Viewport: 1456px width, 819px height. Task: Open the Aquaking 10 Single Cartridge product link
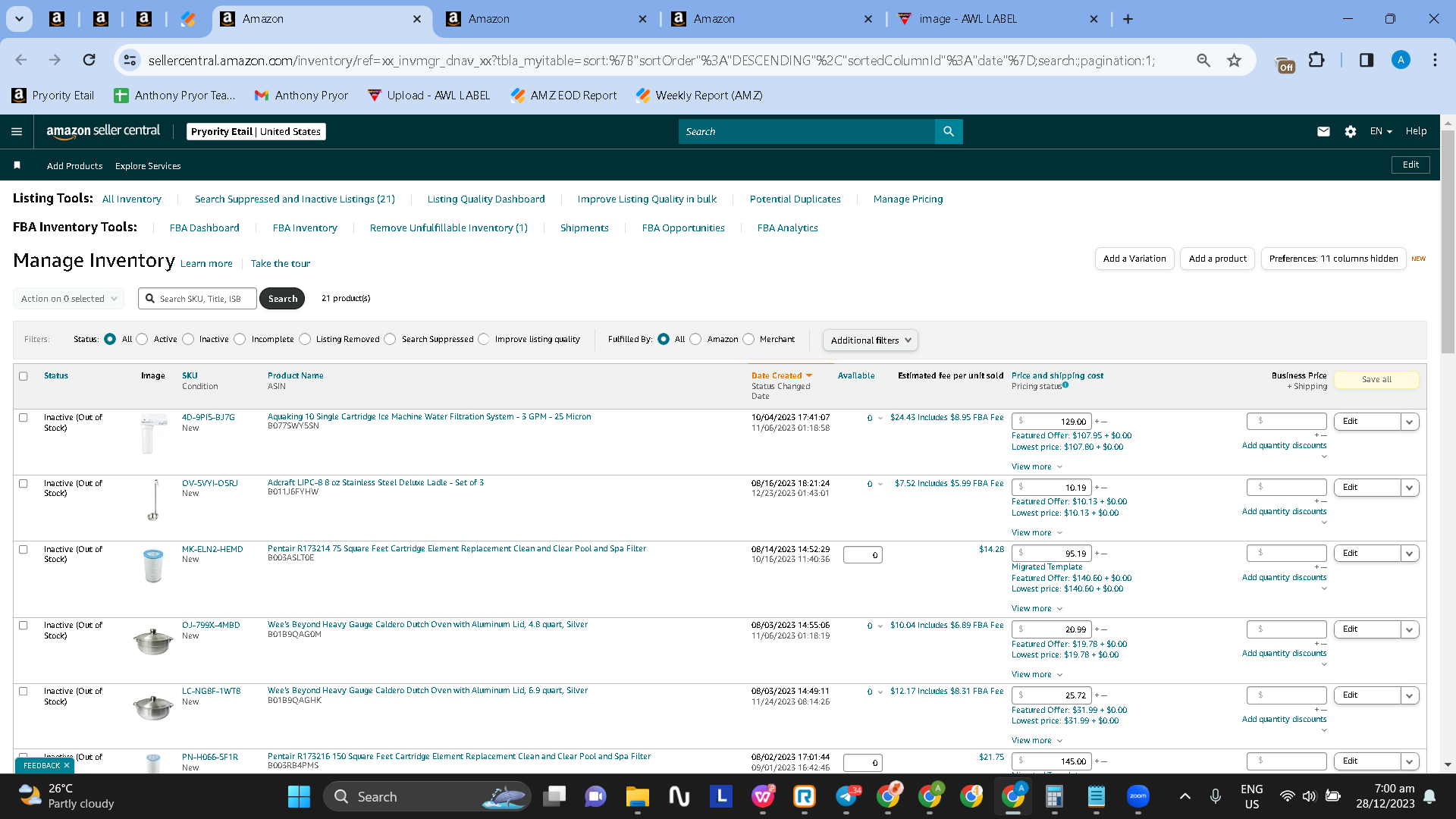429,417
